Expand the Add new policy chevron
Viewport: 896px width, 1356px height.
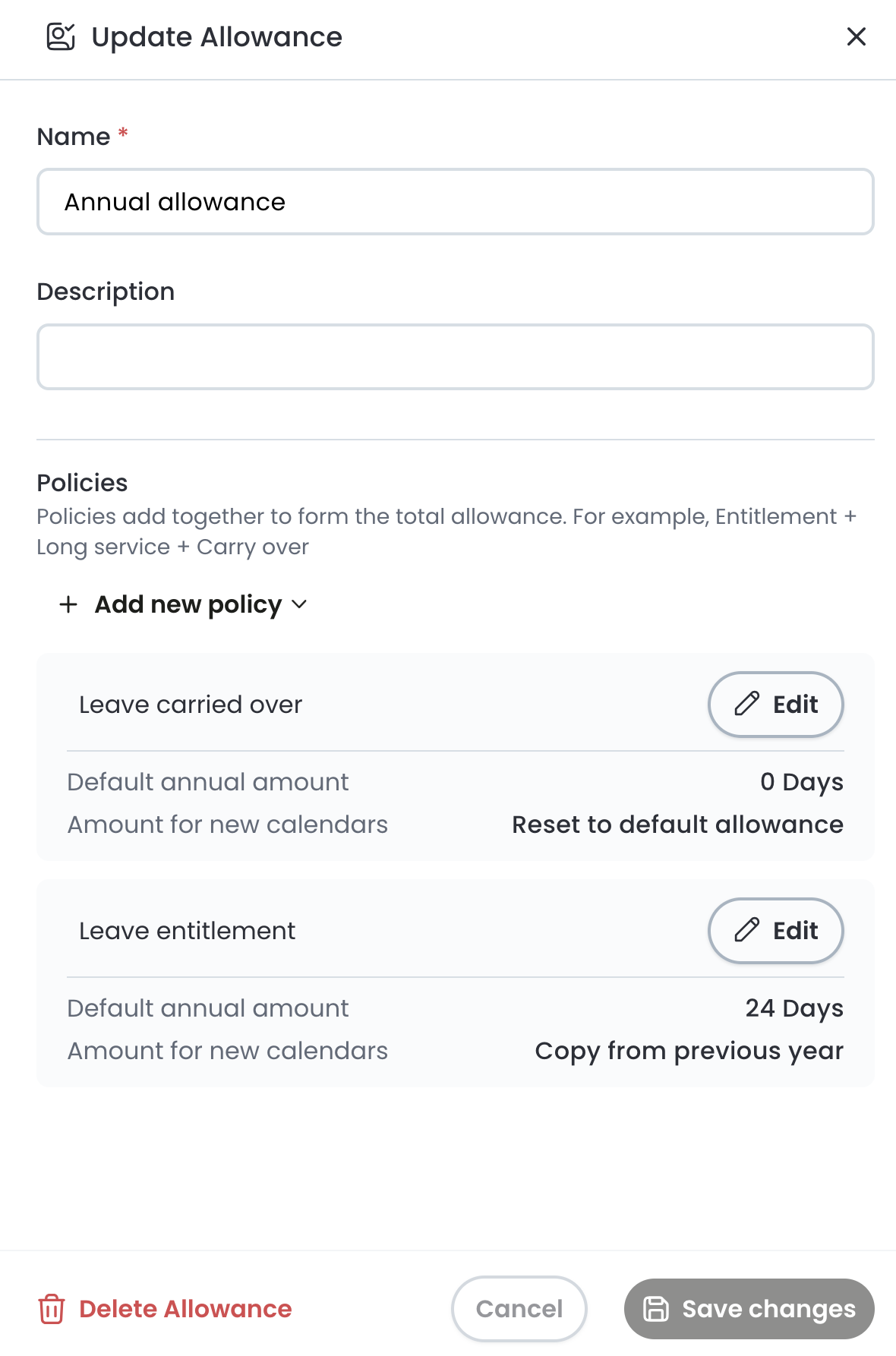299,604
